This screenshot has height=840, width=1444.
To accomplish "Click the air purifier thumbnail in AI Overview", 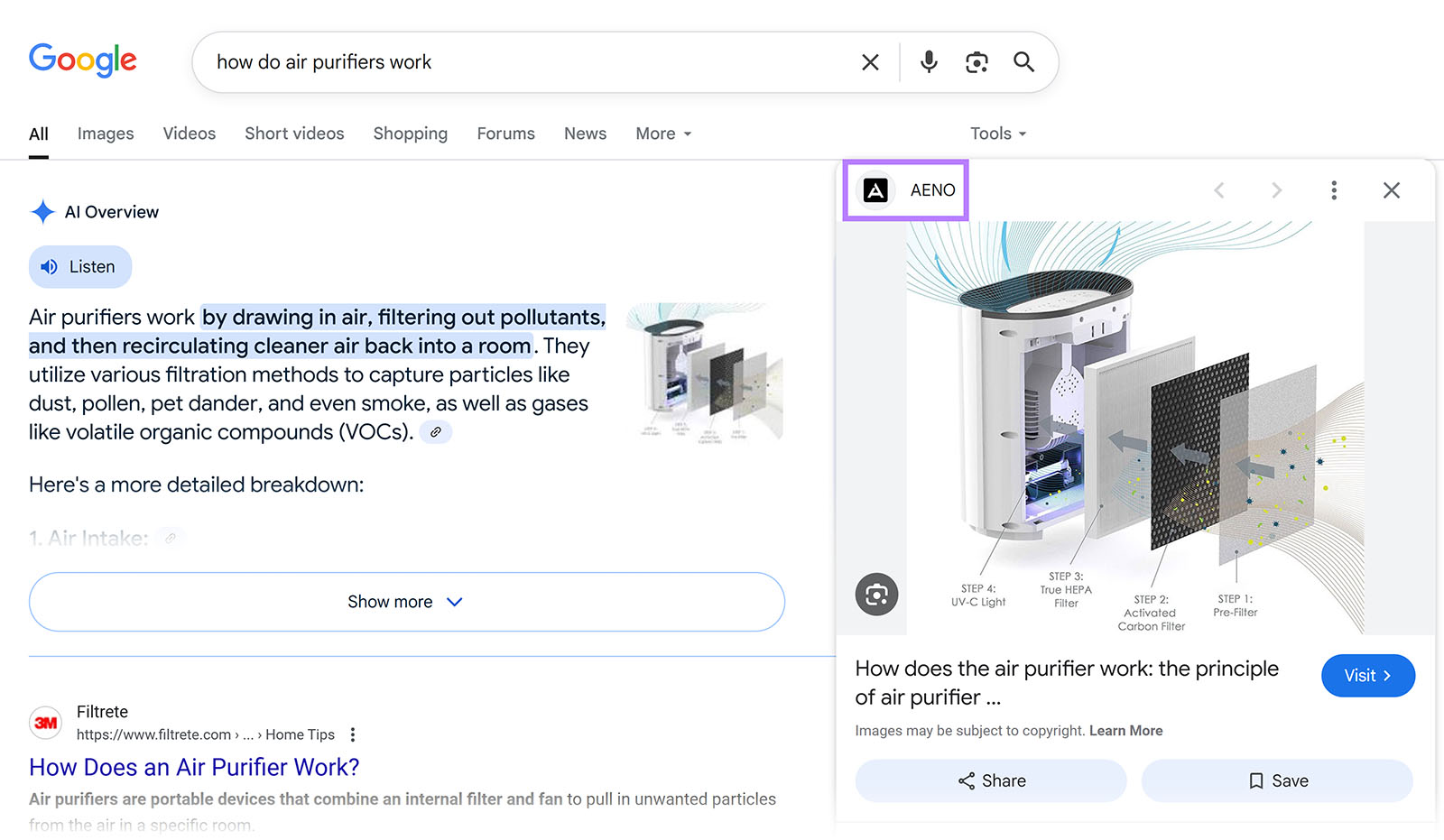I will click(706, 374).
